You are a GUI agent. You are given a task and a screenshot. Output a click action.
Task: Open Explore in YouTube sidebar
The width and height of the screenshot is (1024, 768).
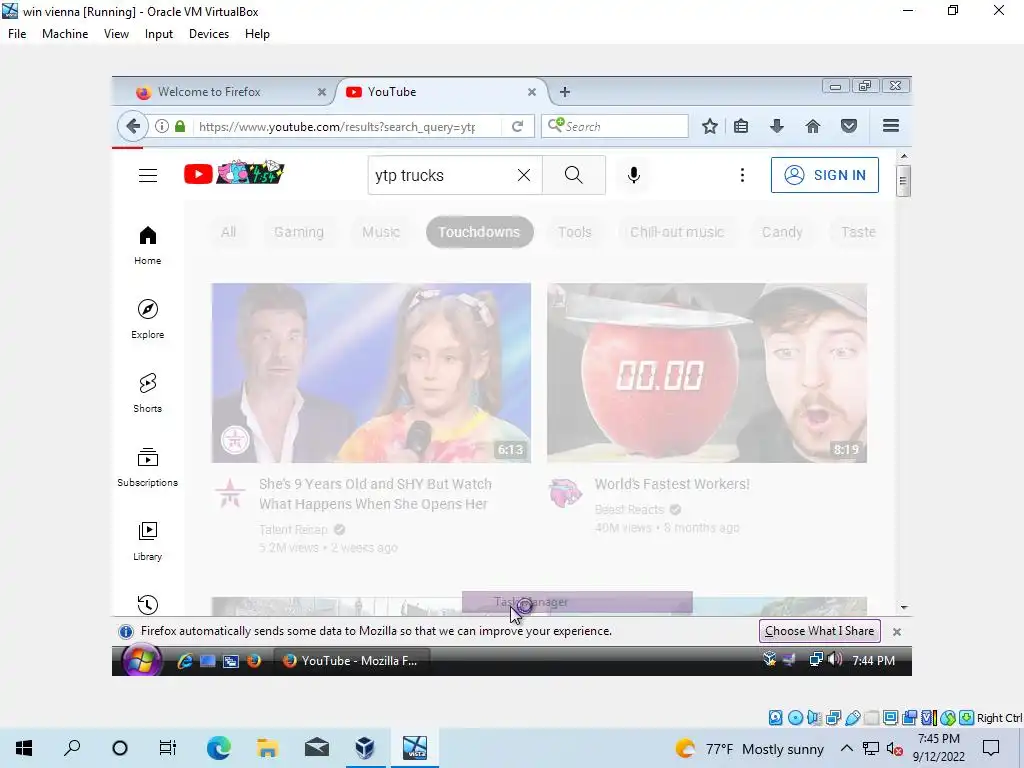[148, 319]
